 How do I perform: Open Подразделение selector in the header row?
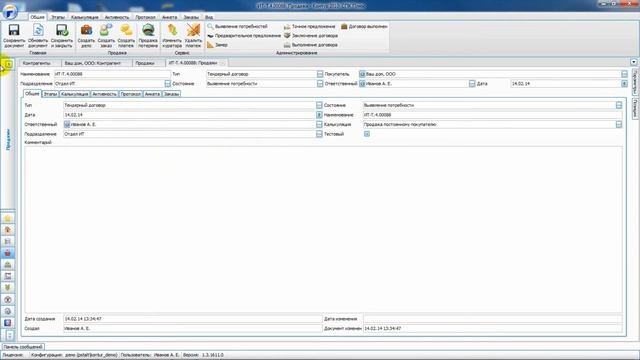tap(167, 84)
